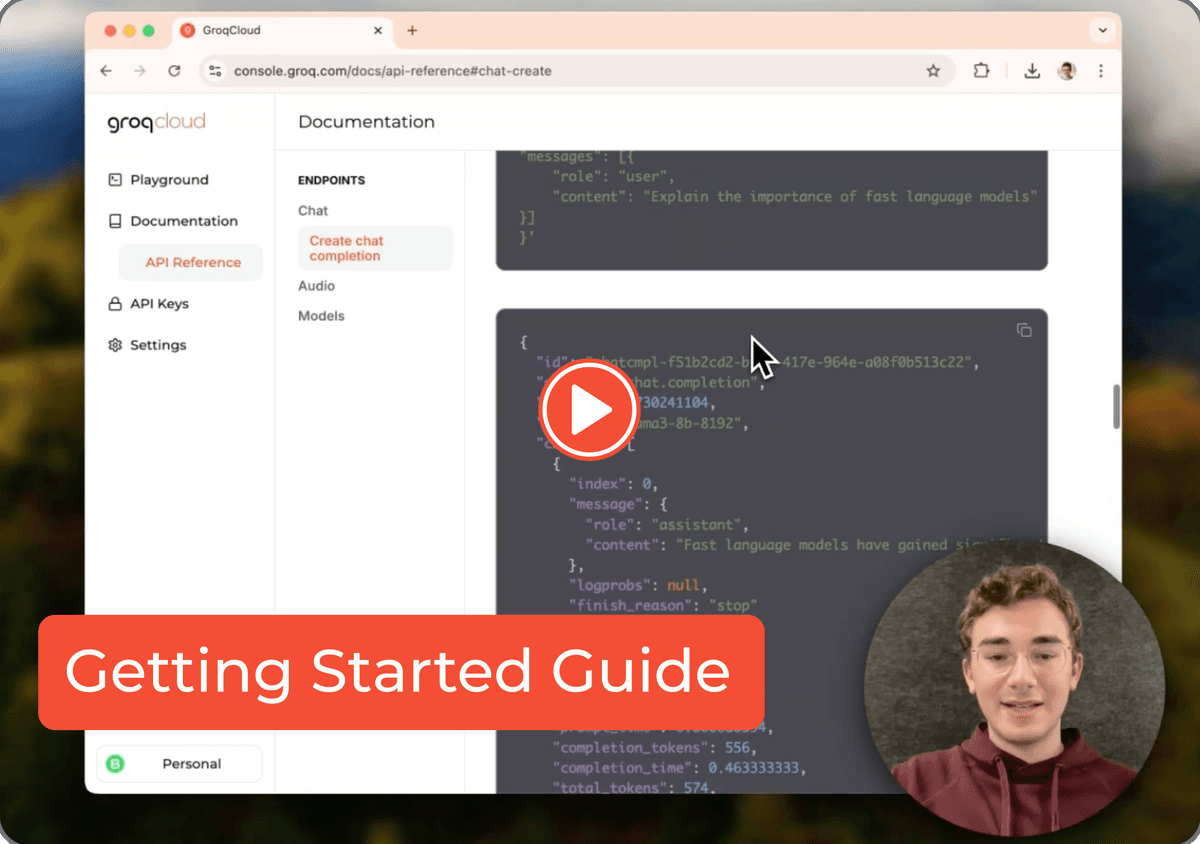Screen dimensions: 1200x844
Task: Open the Chrome three-dot menu
Action: tap(1100, 71)
